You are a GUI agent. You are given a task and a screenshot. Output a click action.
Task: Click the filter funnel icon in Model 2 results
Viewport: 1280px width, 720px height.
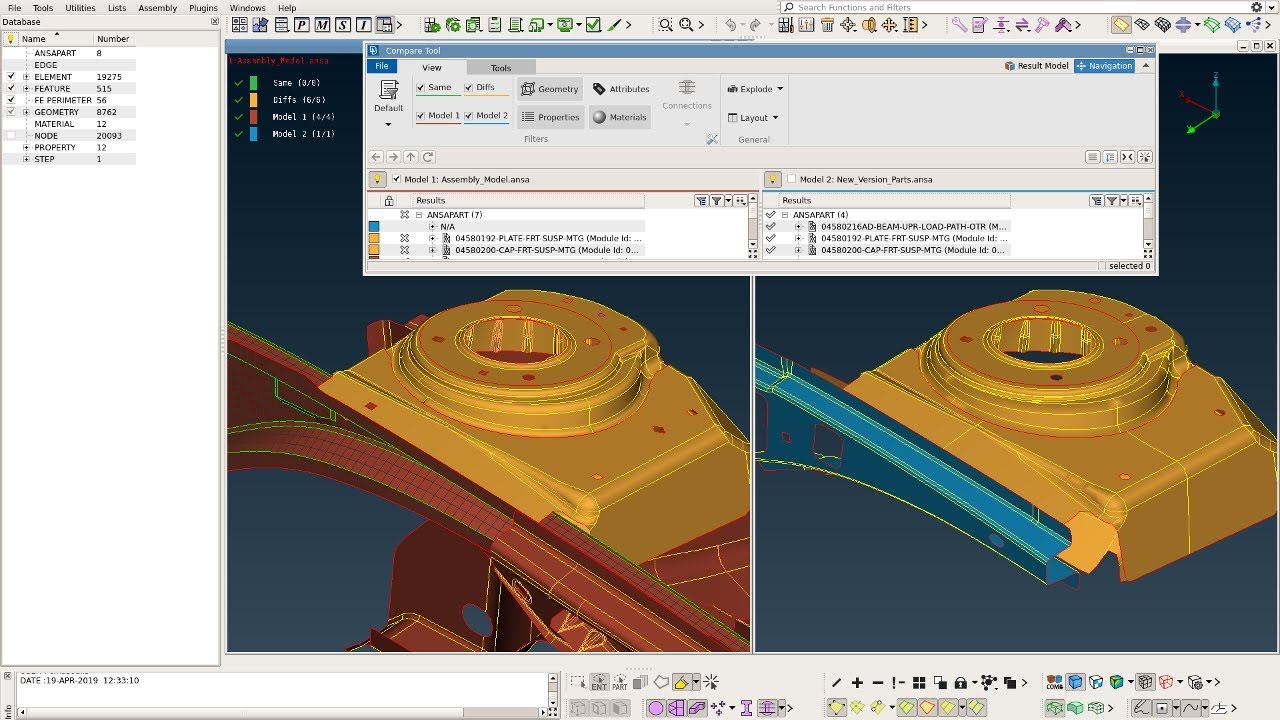[1111, 201]
